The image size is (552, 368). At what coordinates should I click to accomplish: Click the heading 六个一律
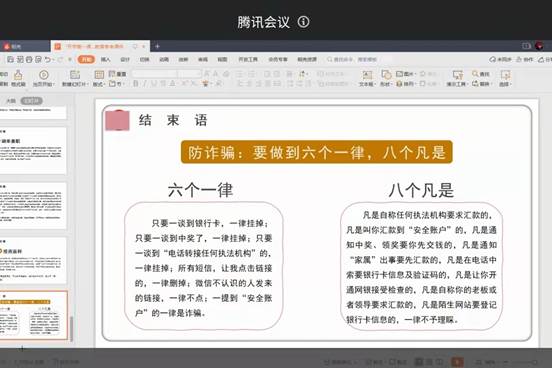point(200,190)
